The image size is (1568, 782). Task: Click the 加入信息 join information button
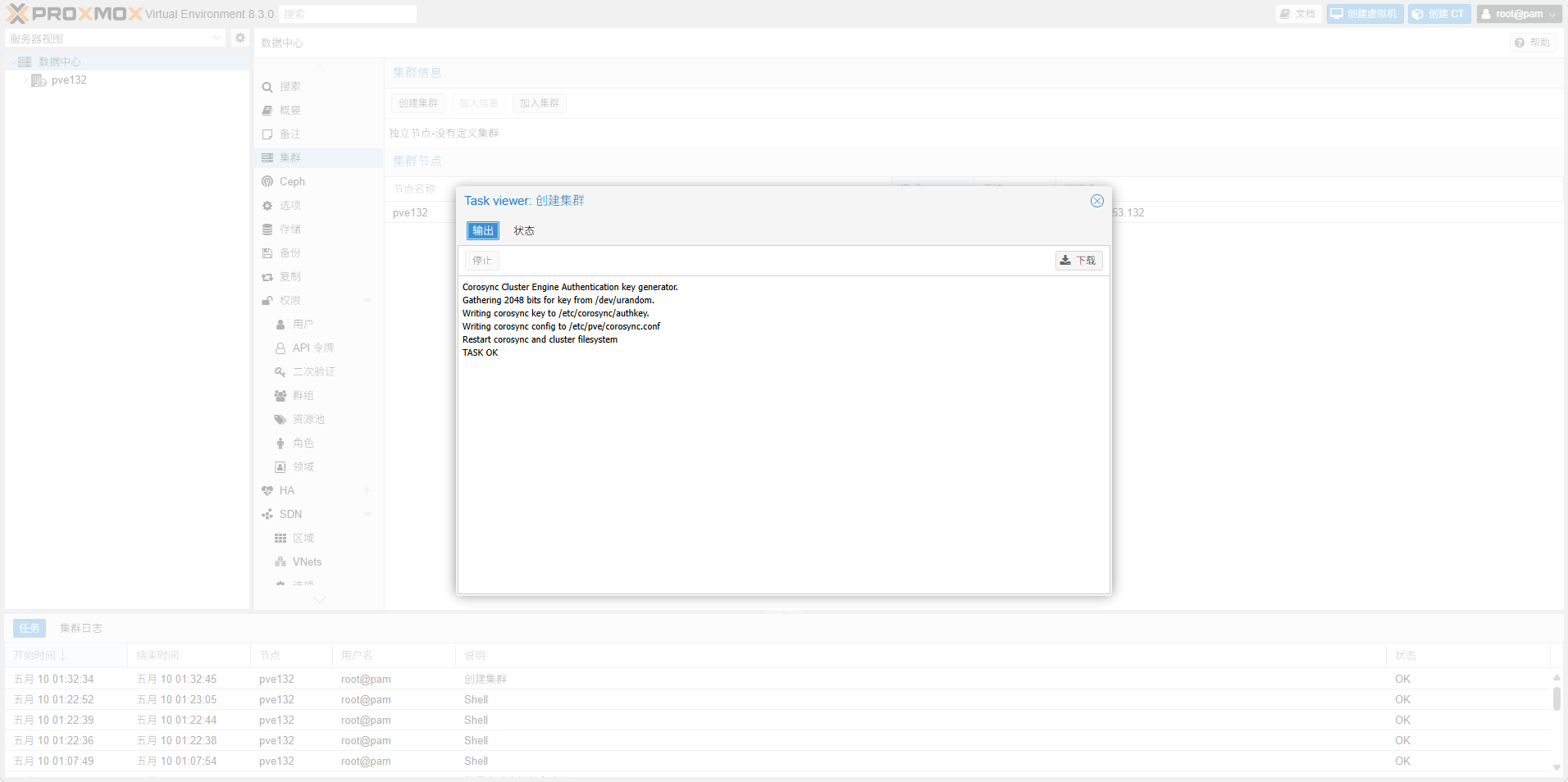478,103
